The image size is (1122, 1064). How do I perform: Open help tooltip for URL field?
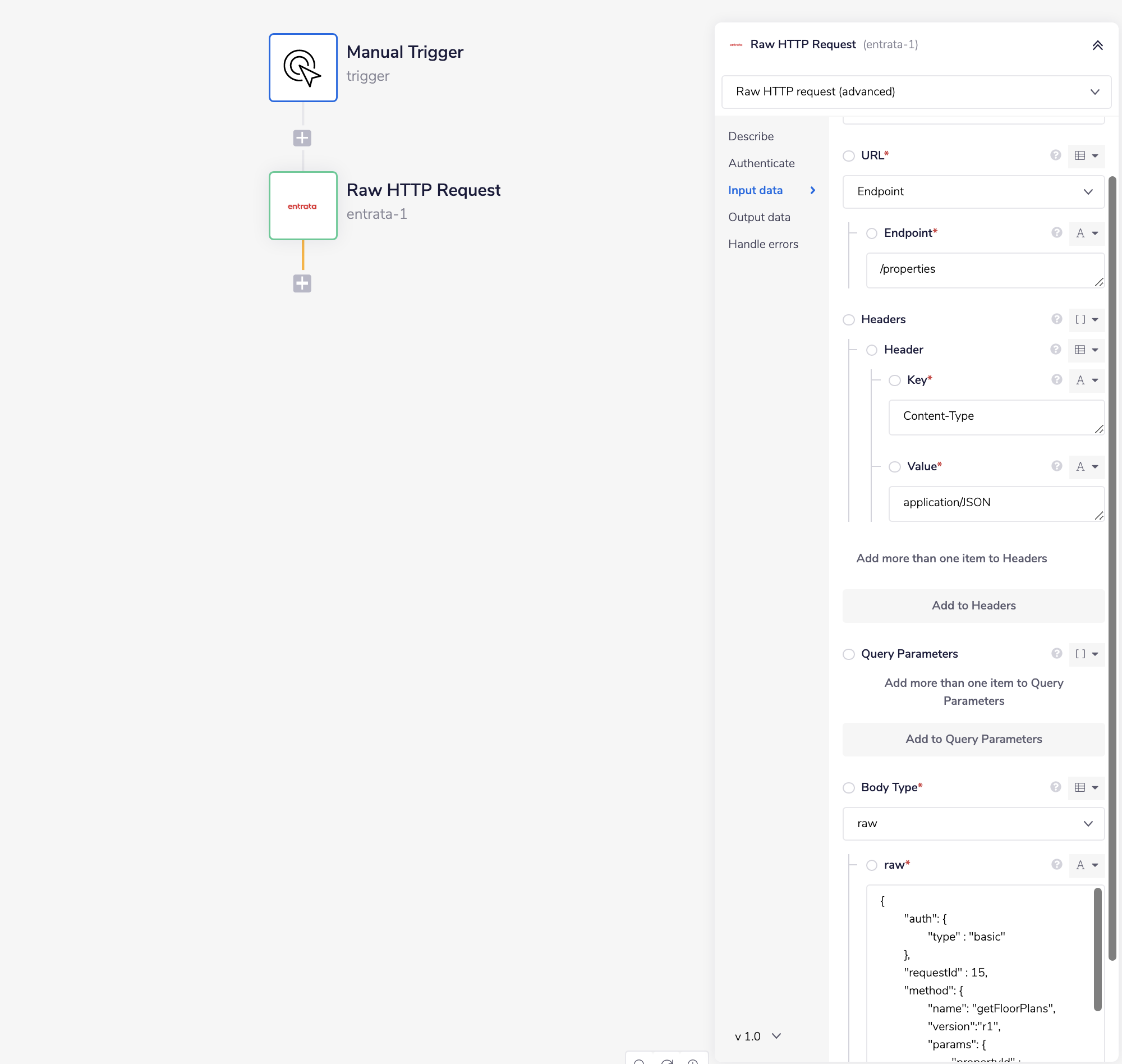1055,155
